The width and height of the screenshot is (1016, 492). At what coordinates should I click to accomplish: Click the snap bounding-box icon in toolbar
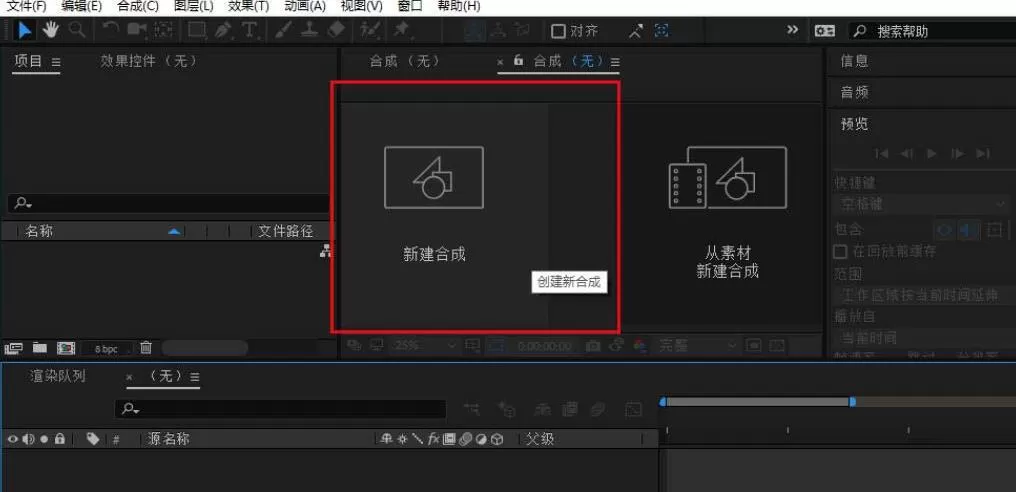point(662,30)
